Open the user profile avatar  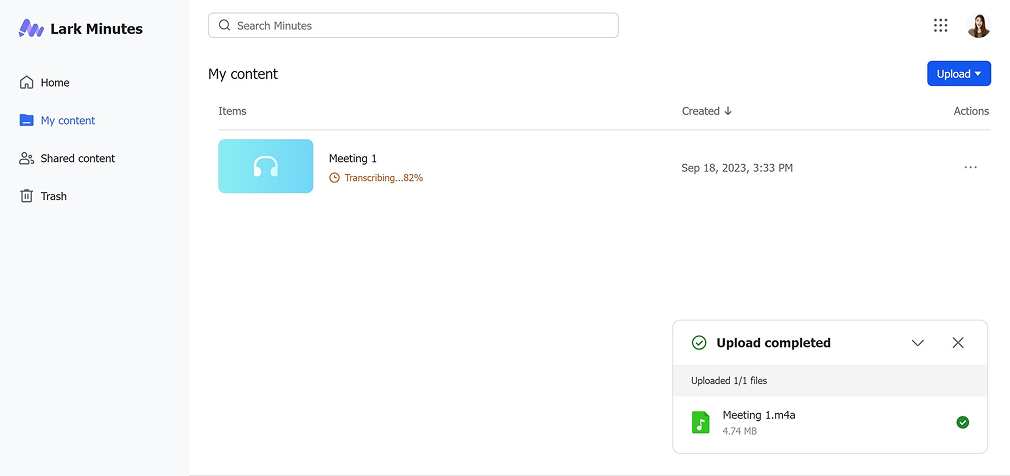coord(978,26)
